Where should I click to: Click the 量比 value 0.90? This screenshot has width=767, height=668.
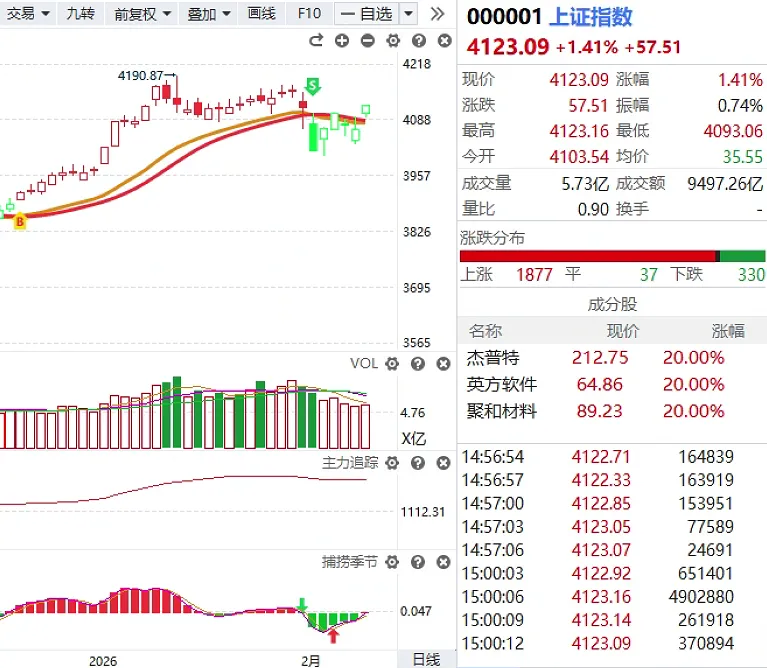(593, 209)
